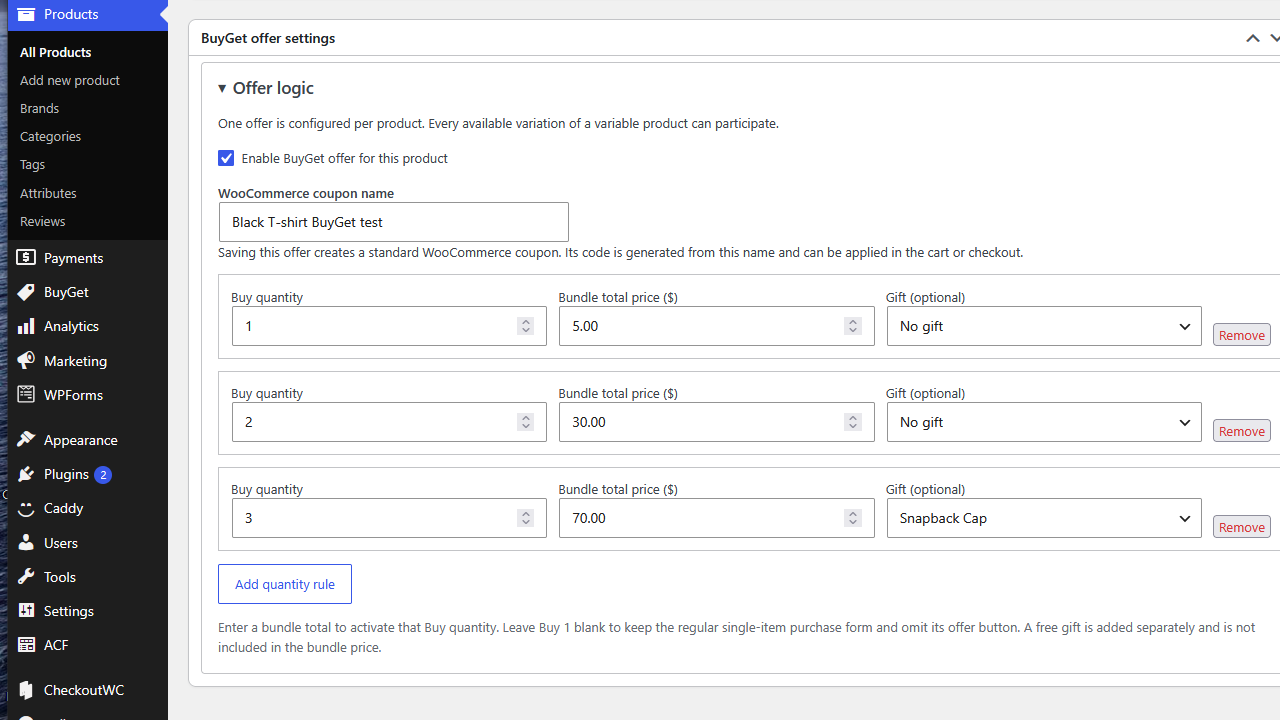Open the Snapback Cap gift dropdown
Viewport: 1280px width, 720px height.
1044,518
